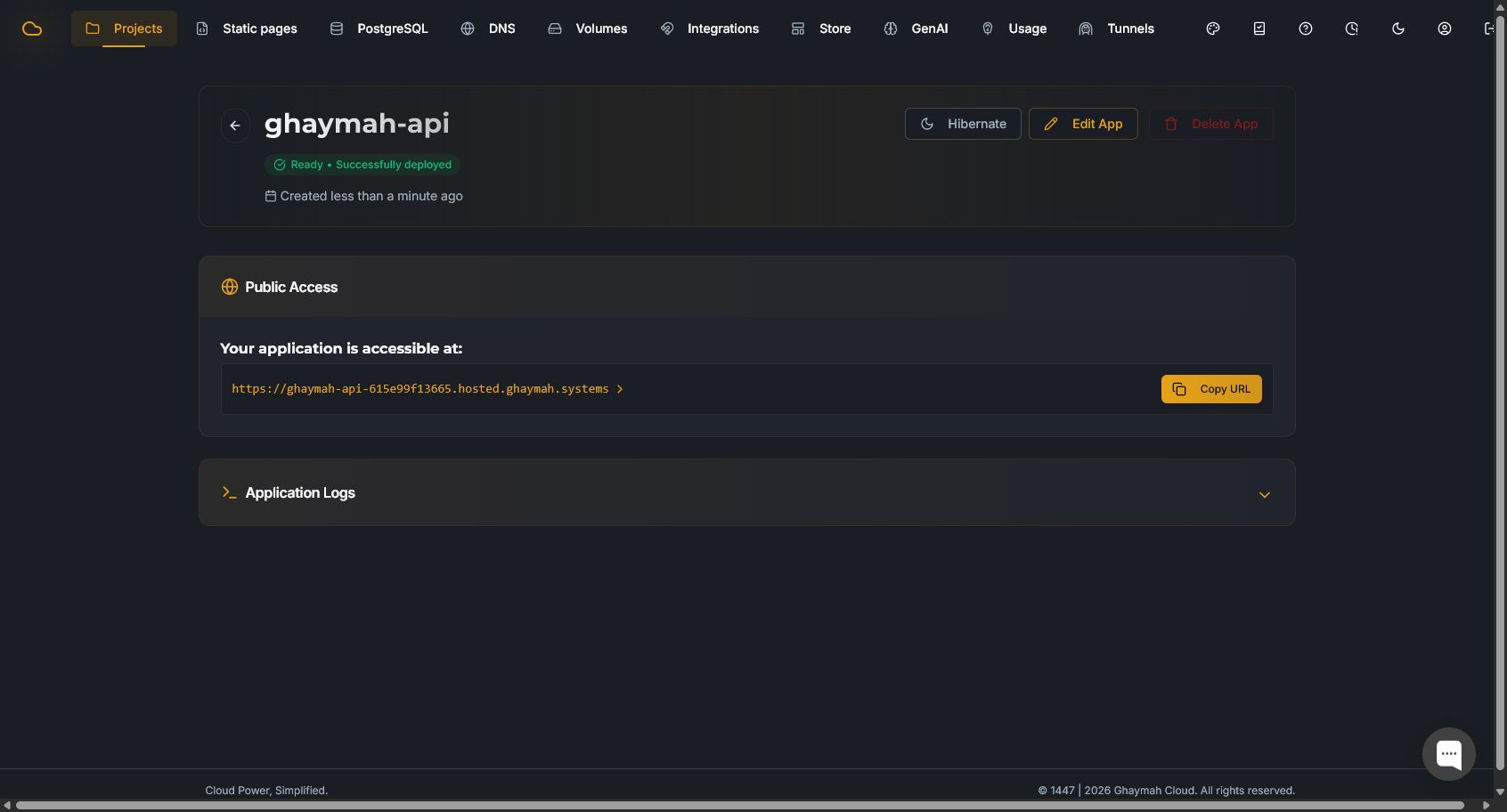This screenshot has height=812, width=1507.
Task: Open the DNS section
Action: point(488,28)
